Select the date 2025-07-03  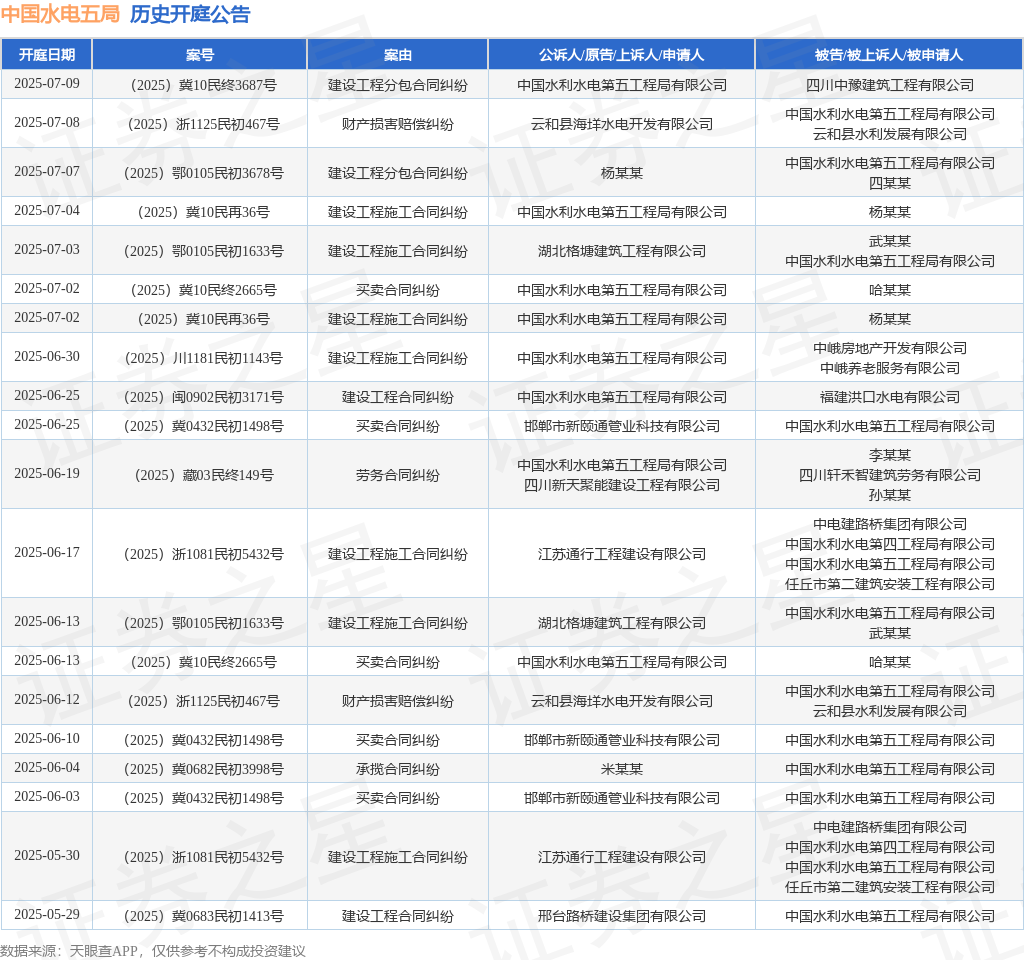click(x=46, y=249)
